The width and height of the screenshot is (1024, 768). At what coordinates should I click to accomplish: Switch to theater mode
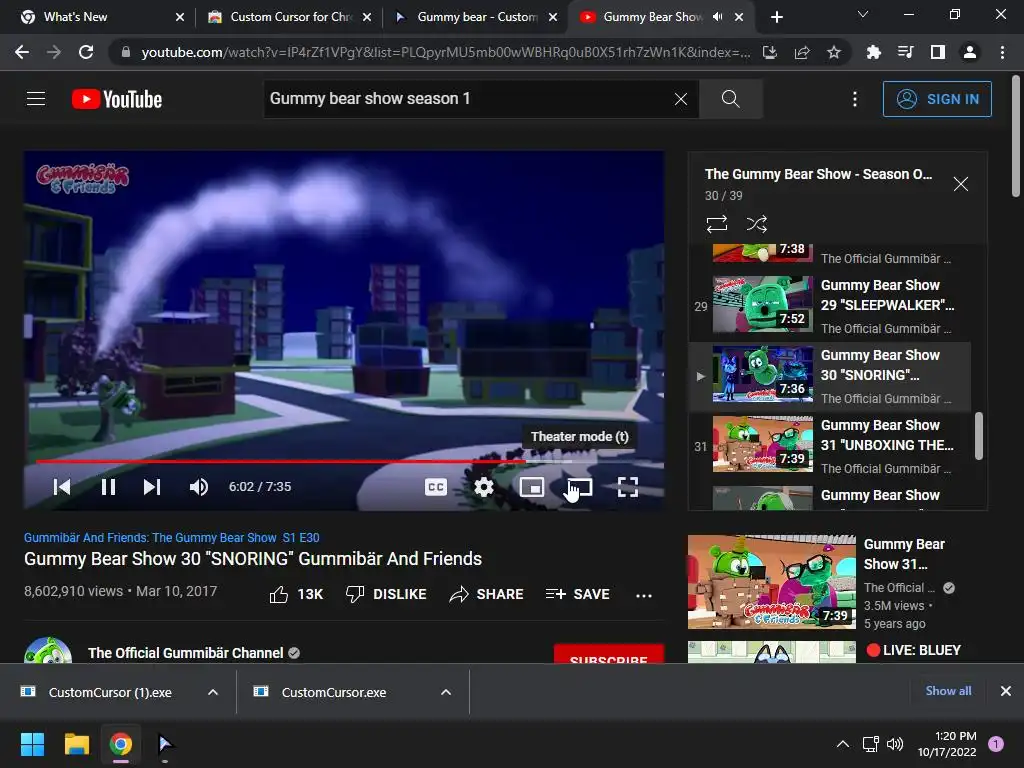pos(580,487)
